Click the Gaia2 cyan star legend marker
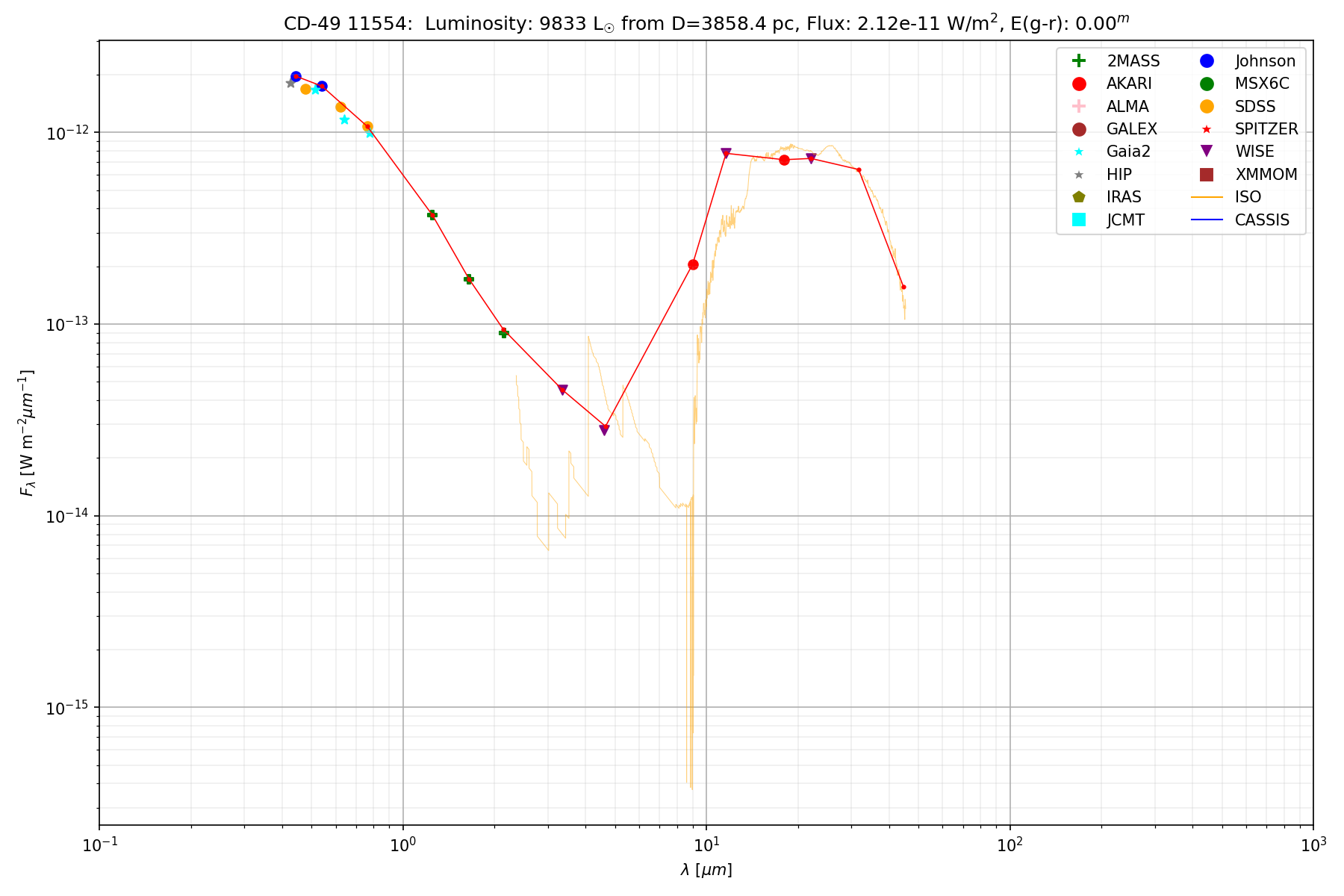This screenshot has height=896, width=1344. tap(1078, 152)
